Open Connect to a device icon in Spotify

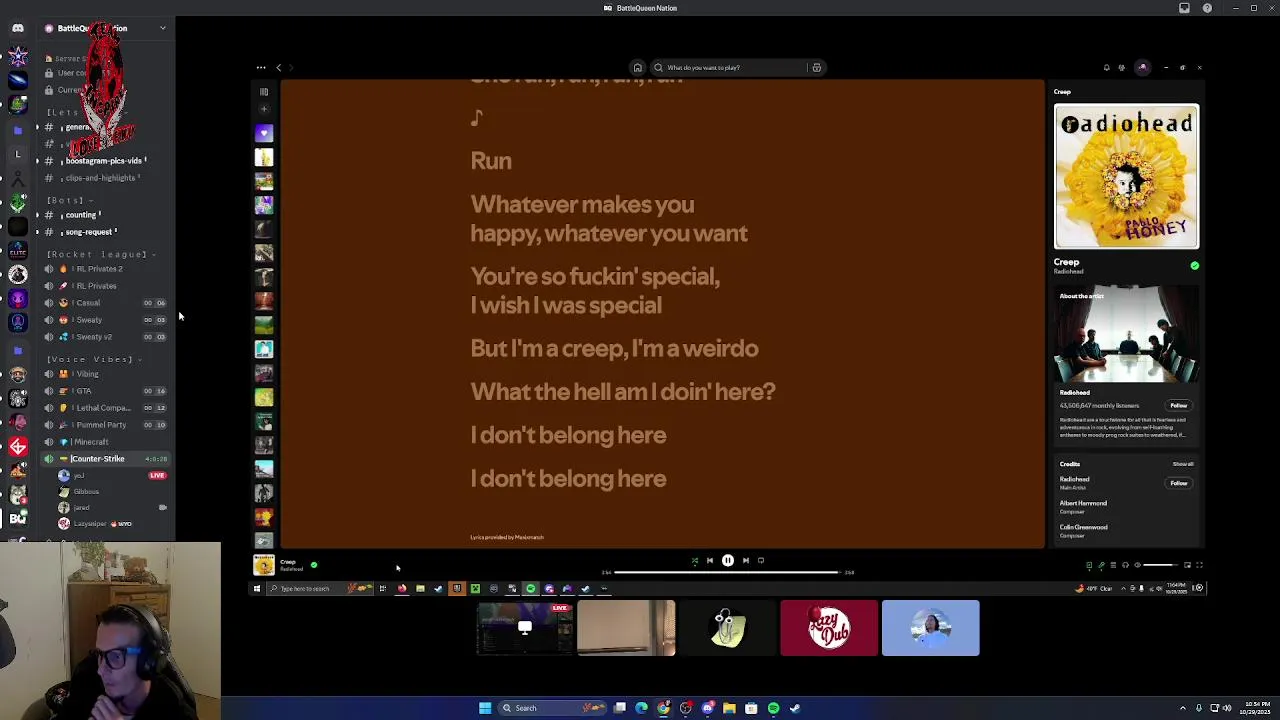pos(1125,565)
